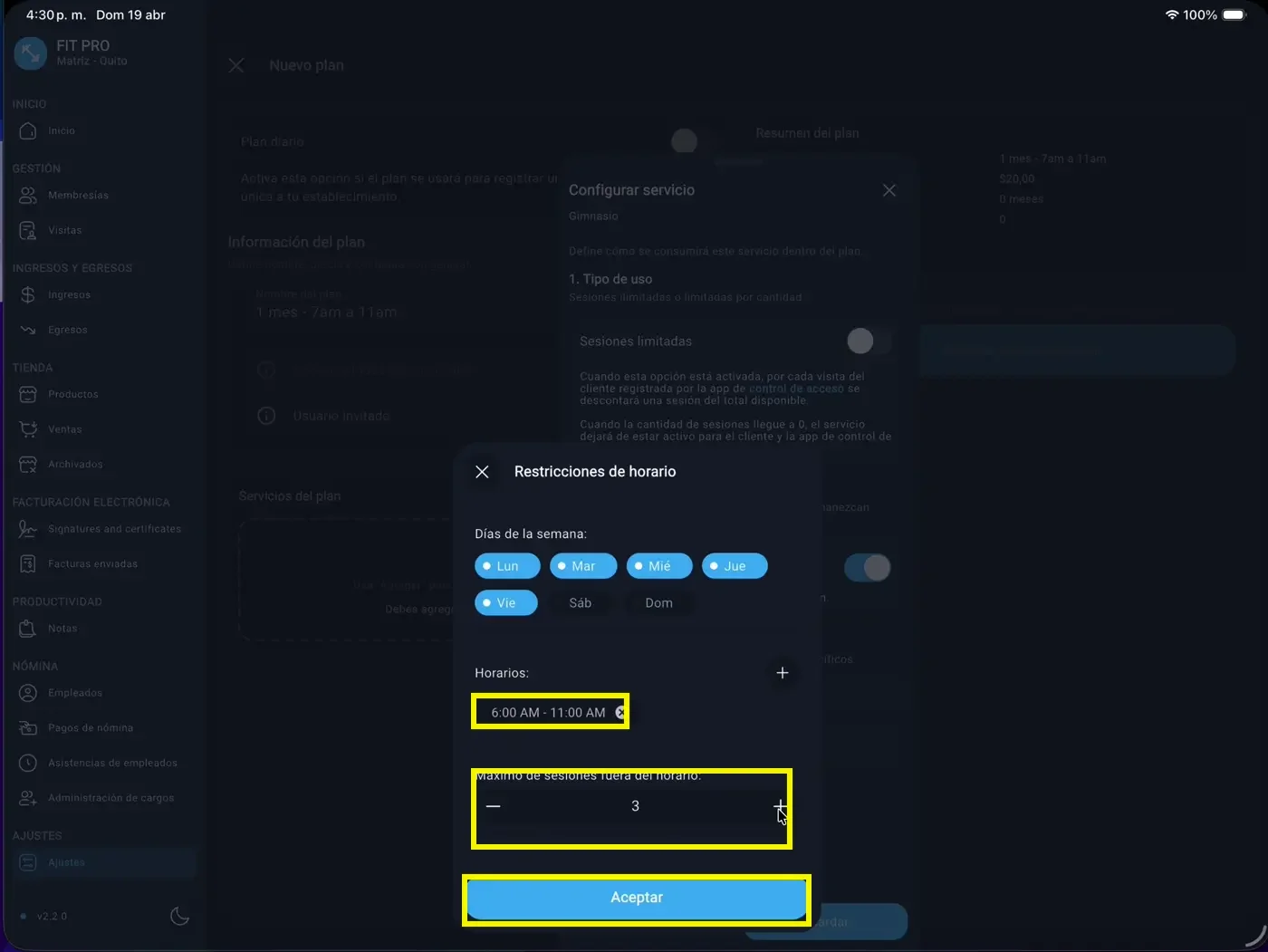Image resolution: width=1268 pixels, height=952 pixels.
Task: Switch dark mode with moon icon
Action: 179,916
